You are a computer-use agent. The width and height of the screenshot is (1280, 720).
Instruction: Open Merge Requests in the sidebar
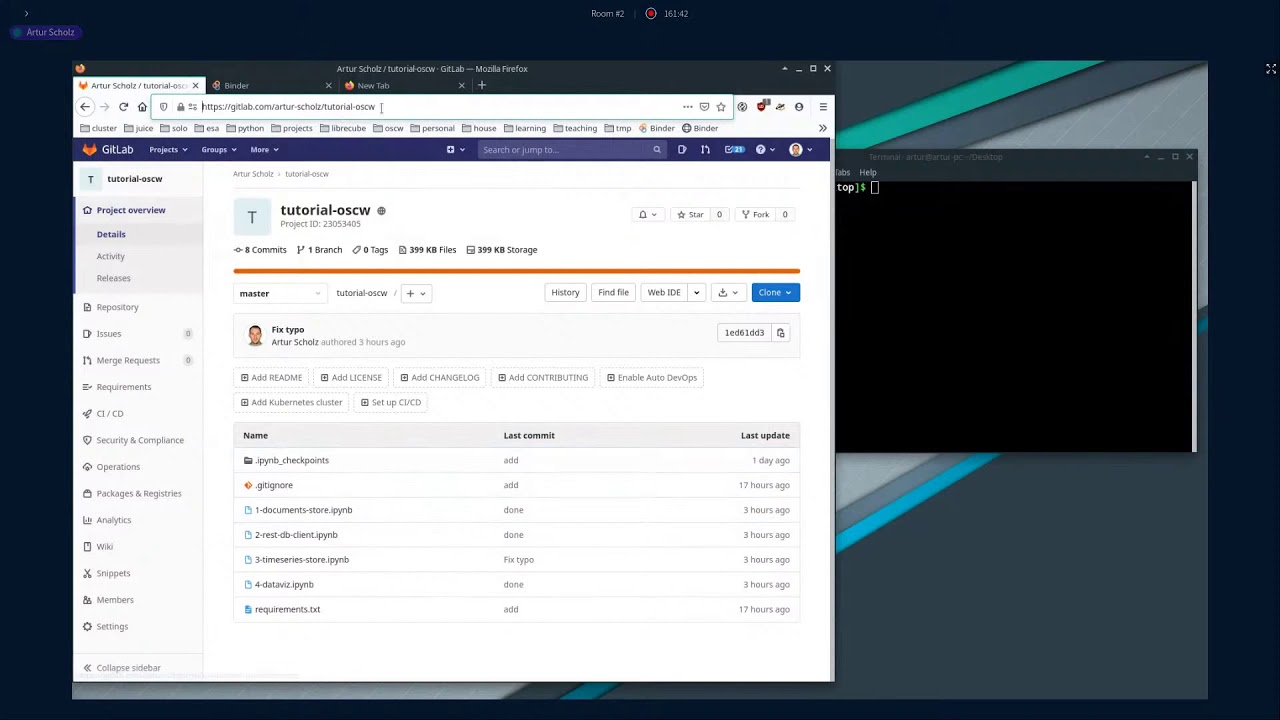[128, 361]
